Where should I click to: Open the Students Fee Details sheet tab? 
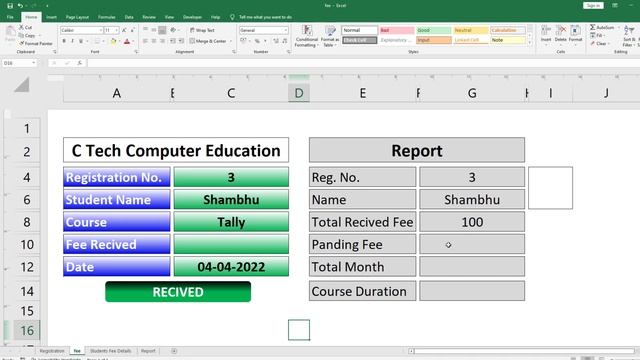[x=110, y=351]
